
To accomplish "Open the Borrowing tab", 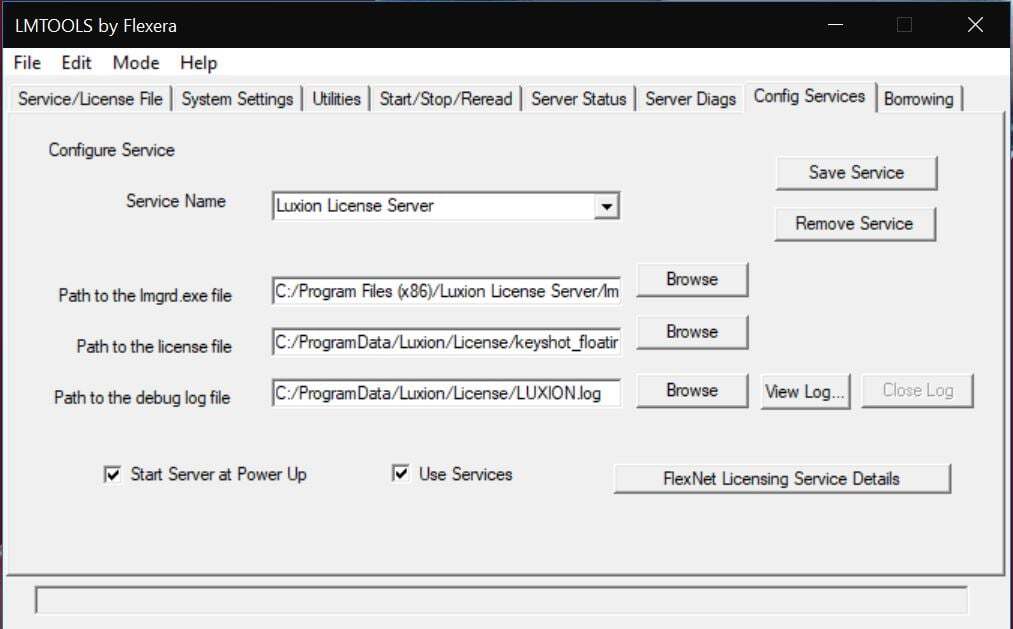I will (919, 99).
